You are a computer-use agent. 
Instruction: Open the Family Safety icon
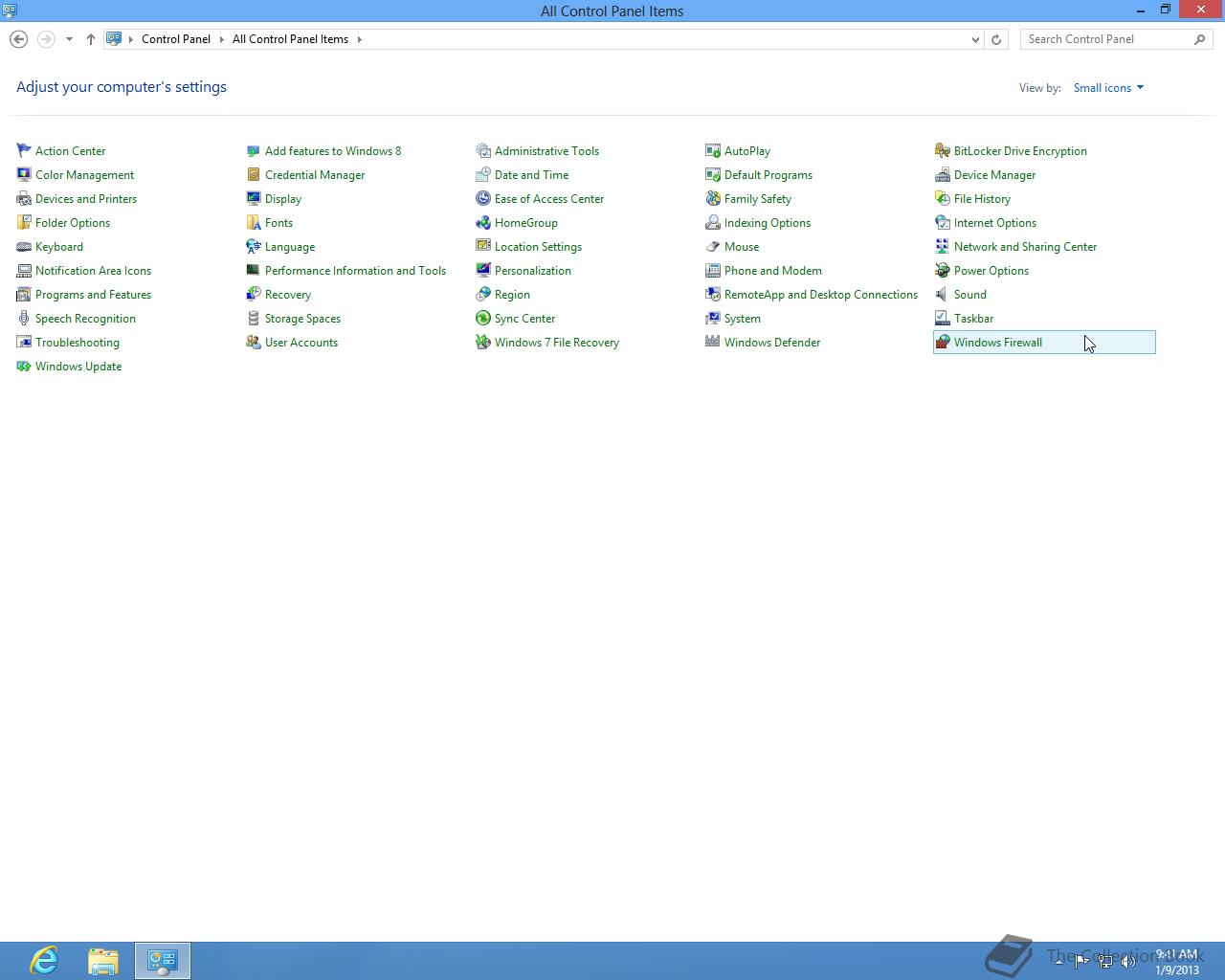click(713, 198)
